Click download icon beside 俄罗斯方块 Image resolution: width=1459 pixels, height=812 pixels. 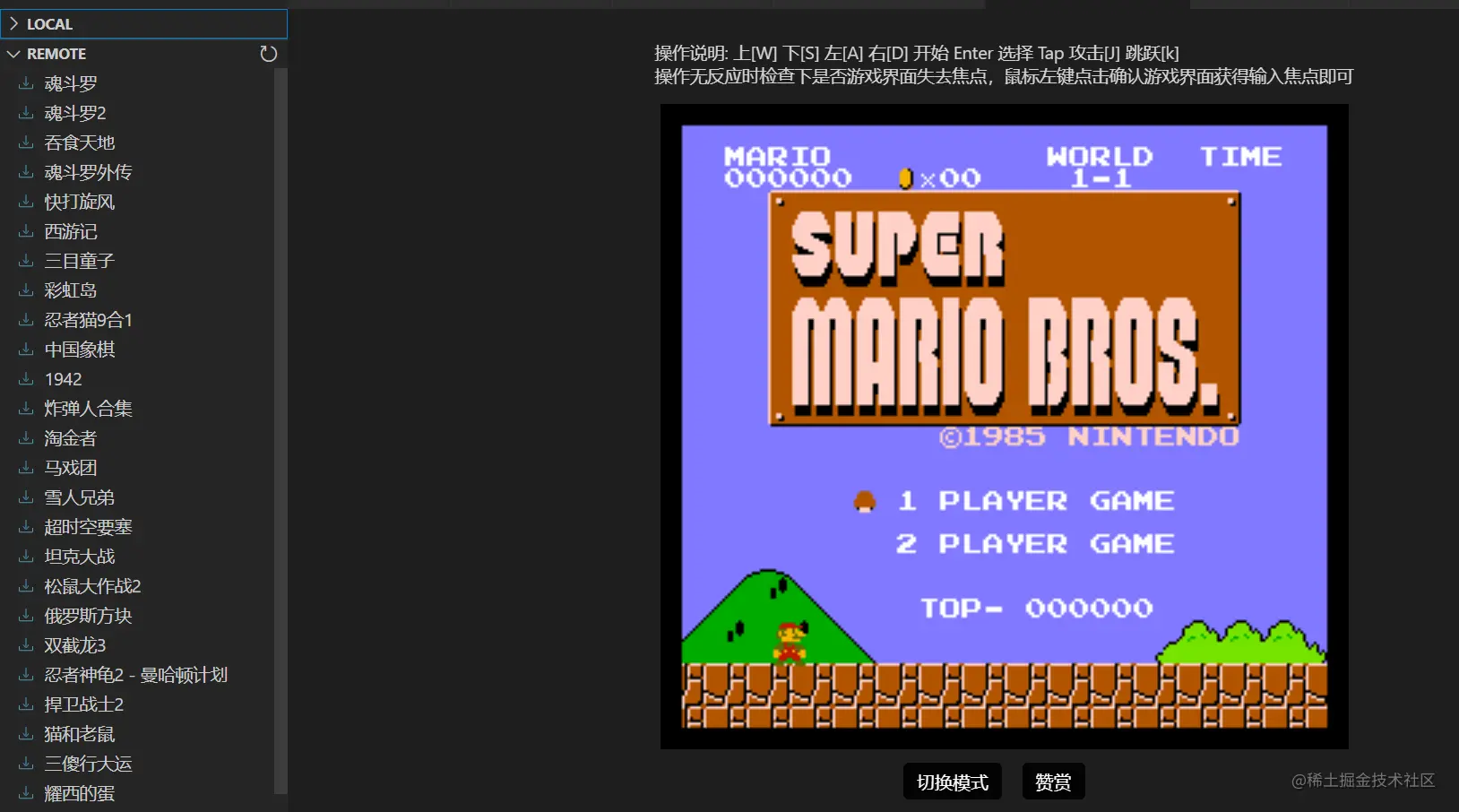coord(26,616)
